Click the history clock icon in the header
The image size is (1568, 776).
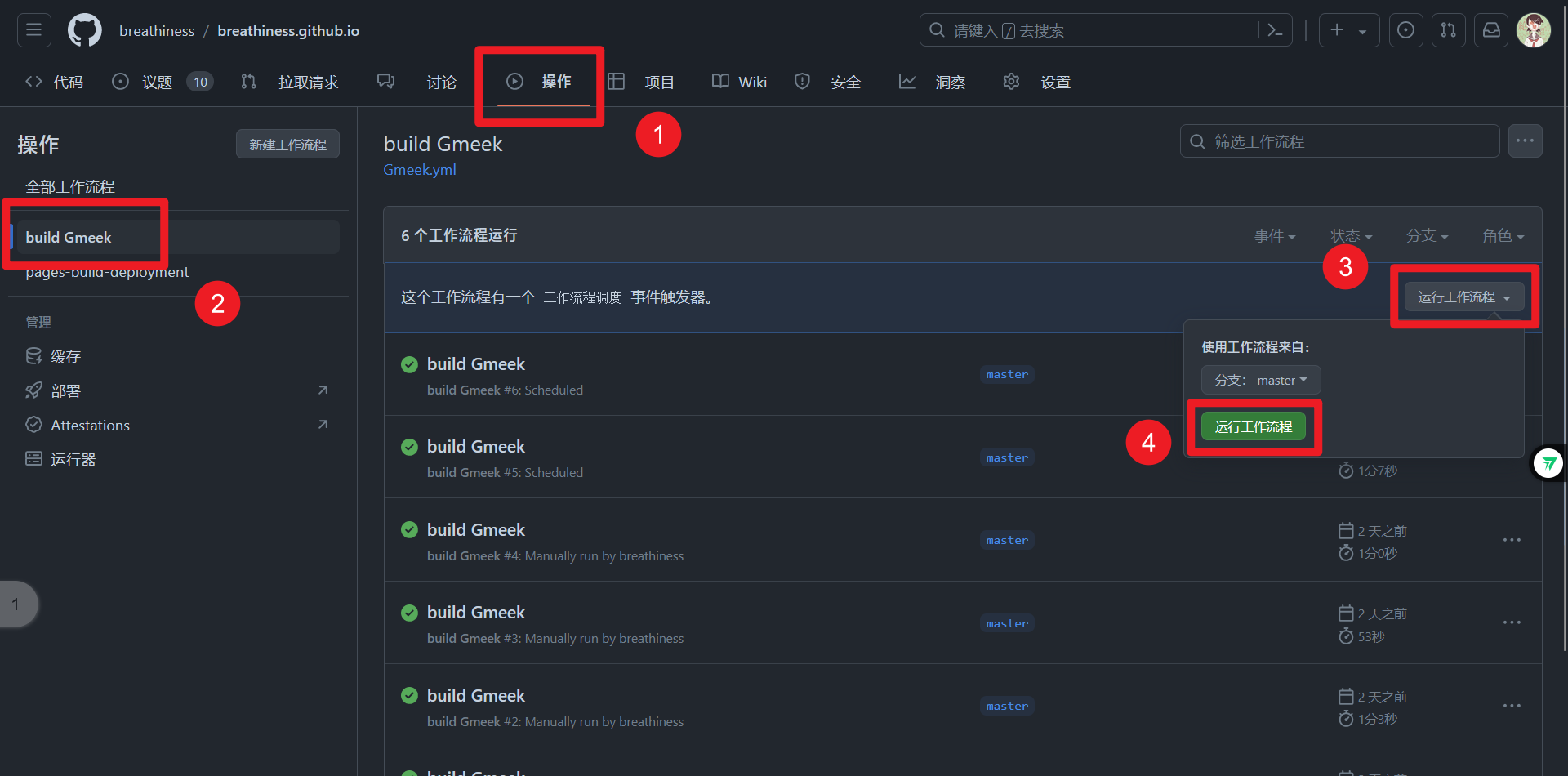1405,29
